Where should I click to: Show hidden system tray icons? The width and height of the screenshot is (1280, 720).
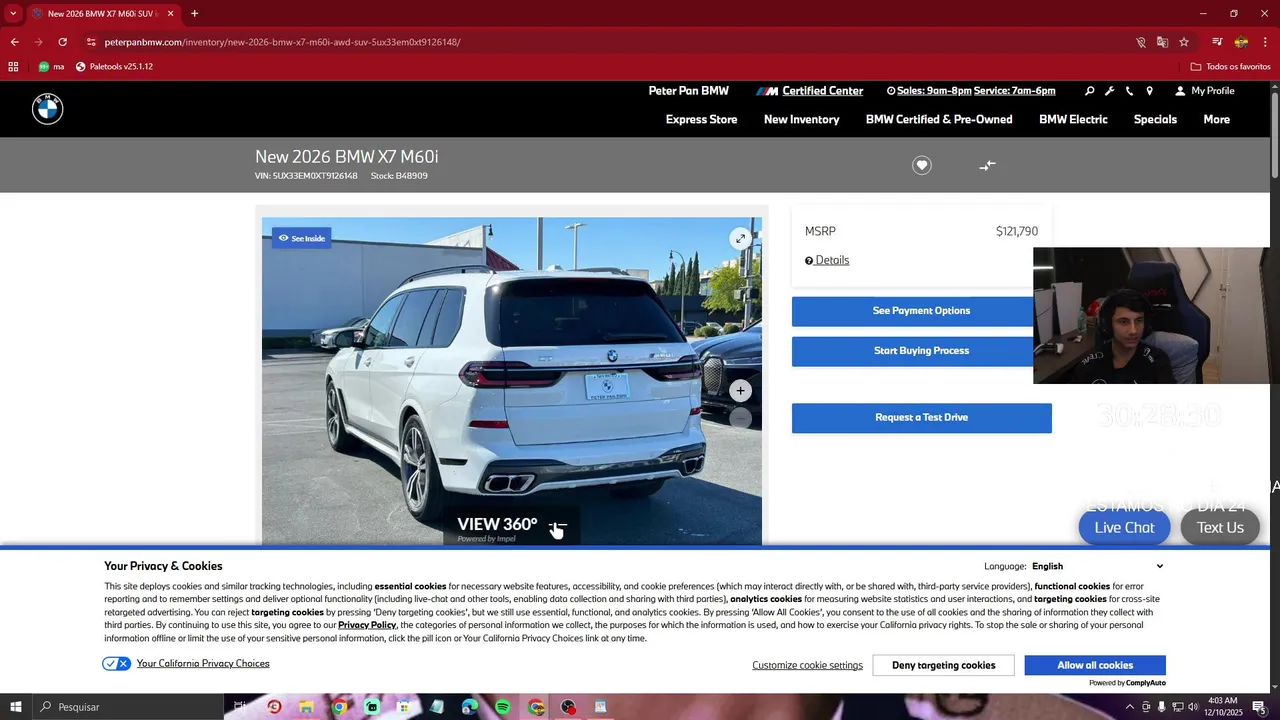1130,707
